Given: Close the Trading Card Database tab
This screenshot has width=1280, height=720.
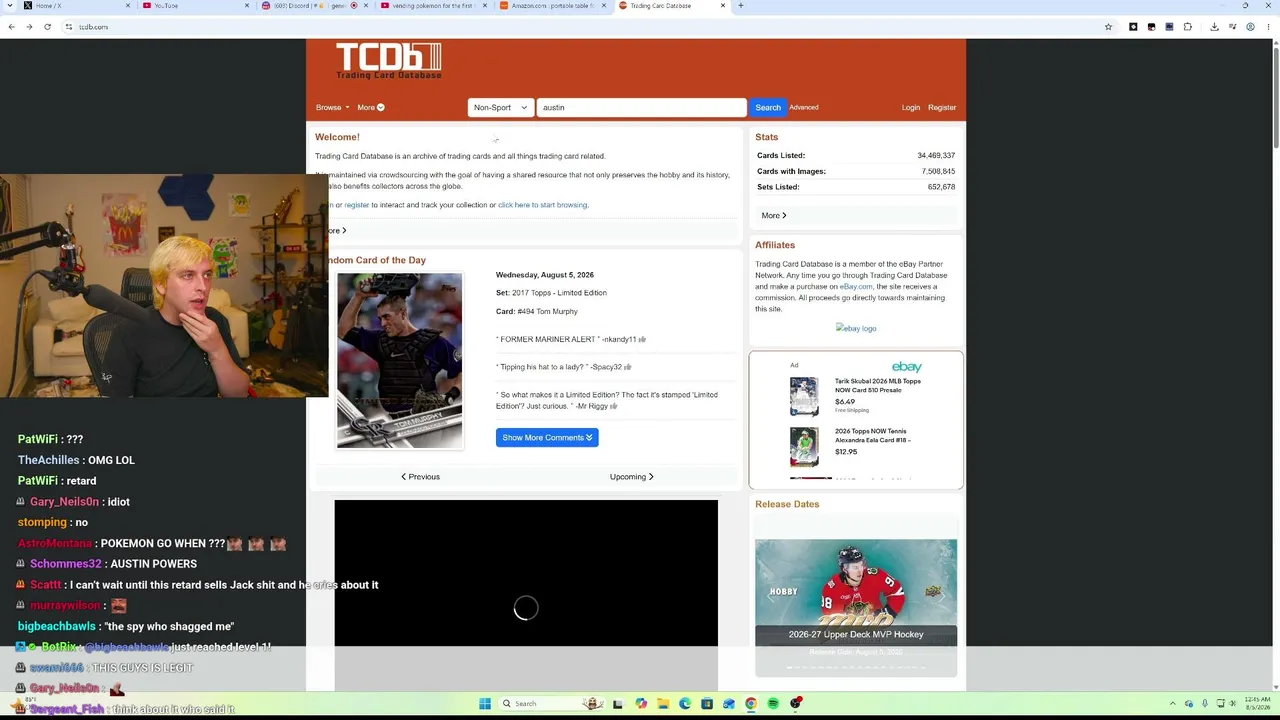Looking at the screenshot, I should 723,6.
